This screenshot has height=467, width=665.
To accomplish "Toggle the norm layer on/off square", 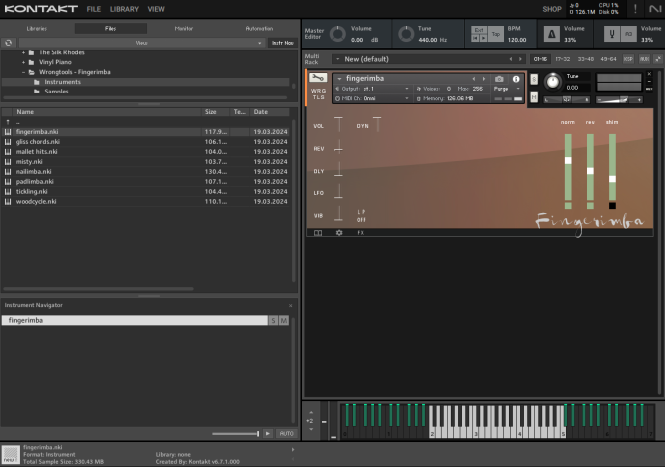I will click(x=568, y=206).
